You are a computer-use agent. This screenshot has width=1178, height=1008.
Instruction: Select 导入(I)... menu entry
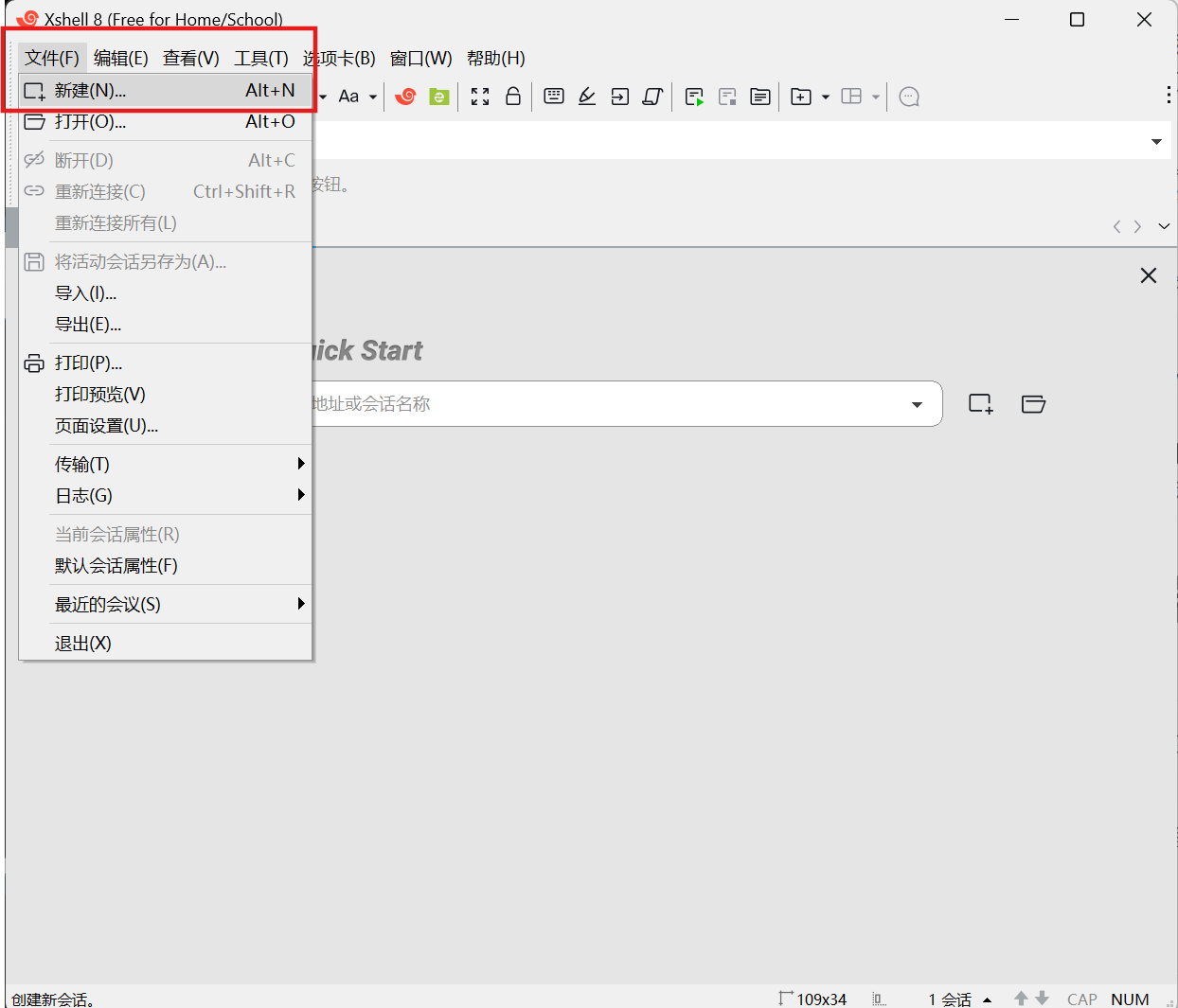pyautogui.click(x=165, y=293)
